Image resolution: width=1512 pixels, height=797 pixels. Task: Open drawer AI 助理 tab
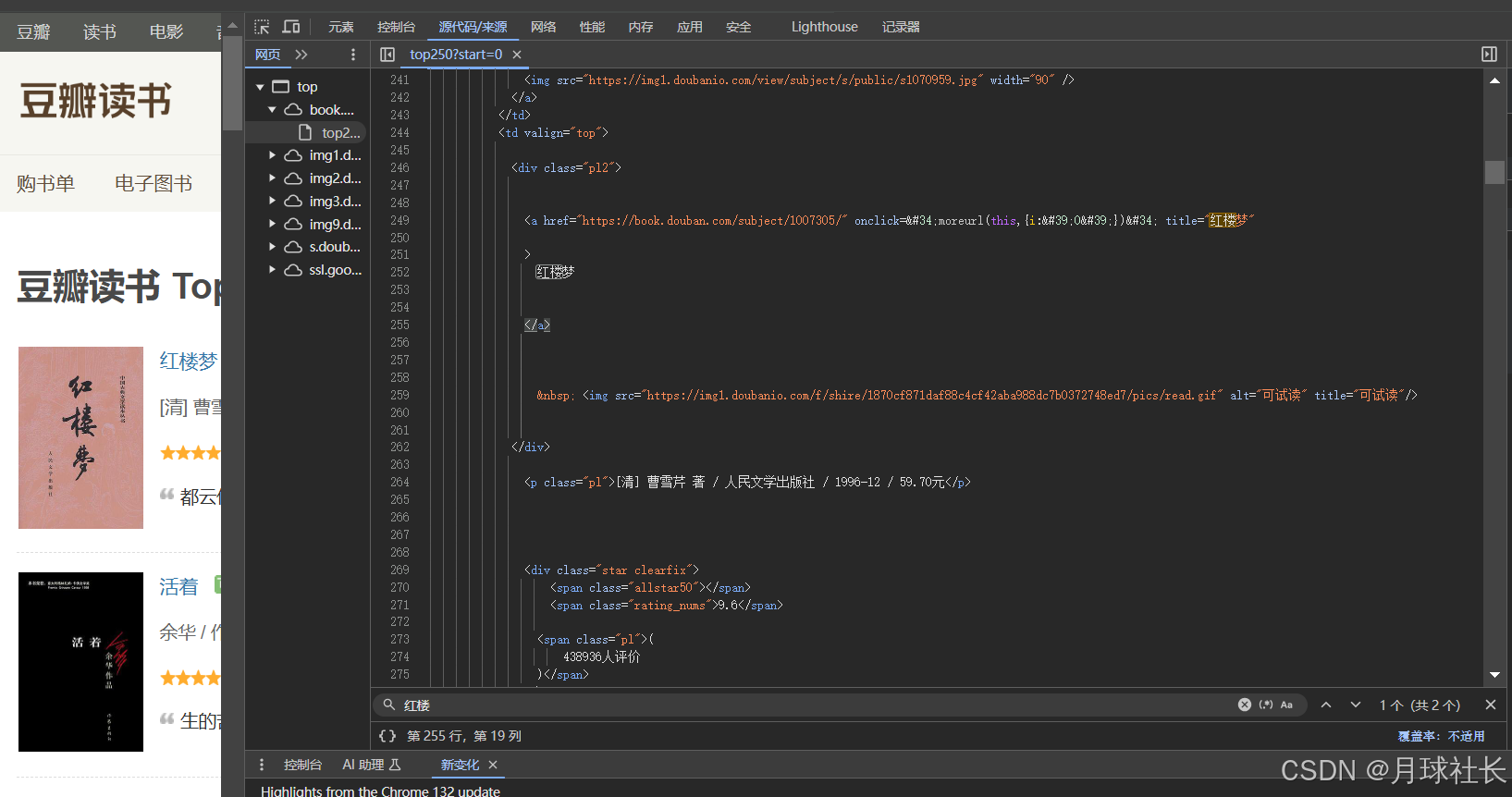pos(371,765)
